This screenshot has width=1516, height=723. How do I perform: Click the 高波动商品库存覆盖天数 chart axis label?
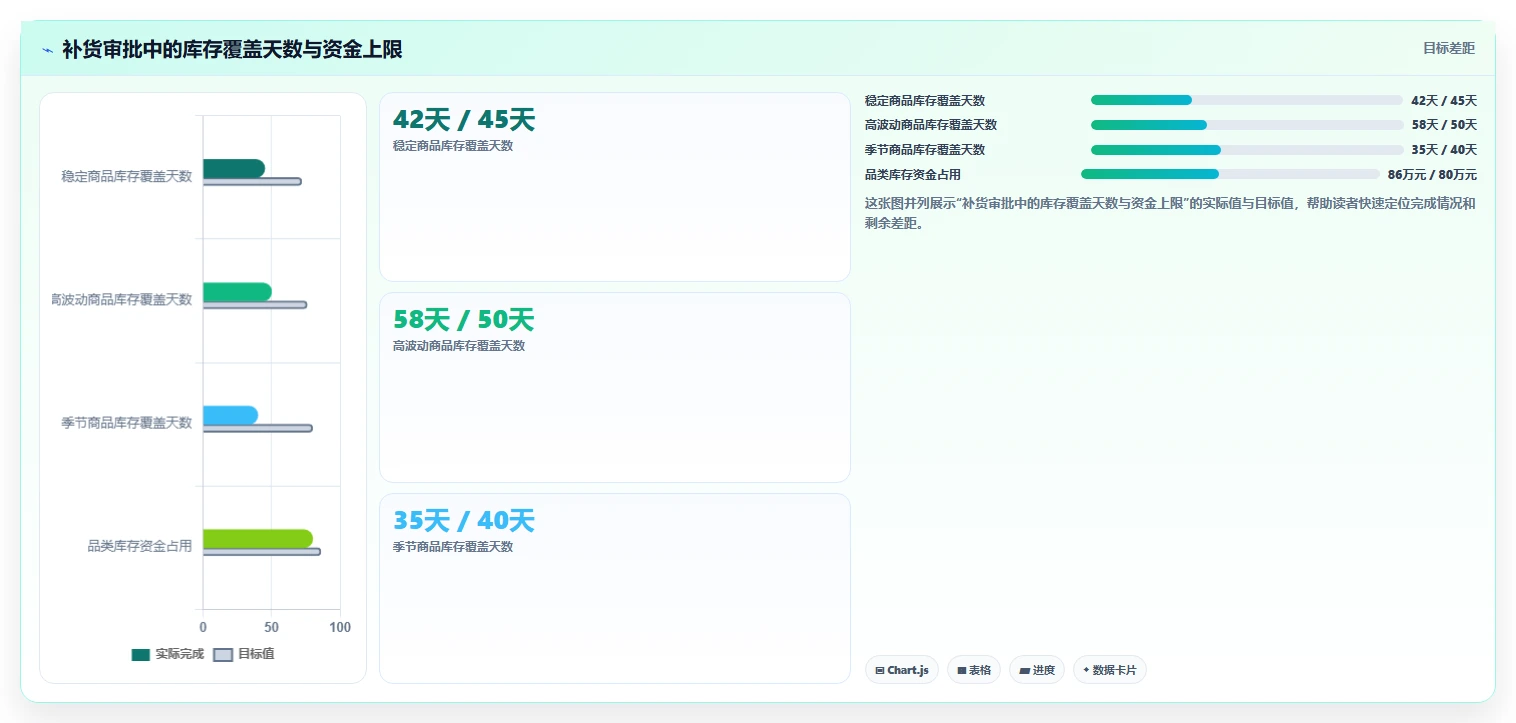[x=121, y=299]
